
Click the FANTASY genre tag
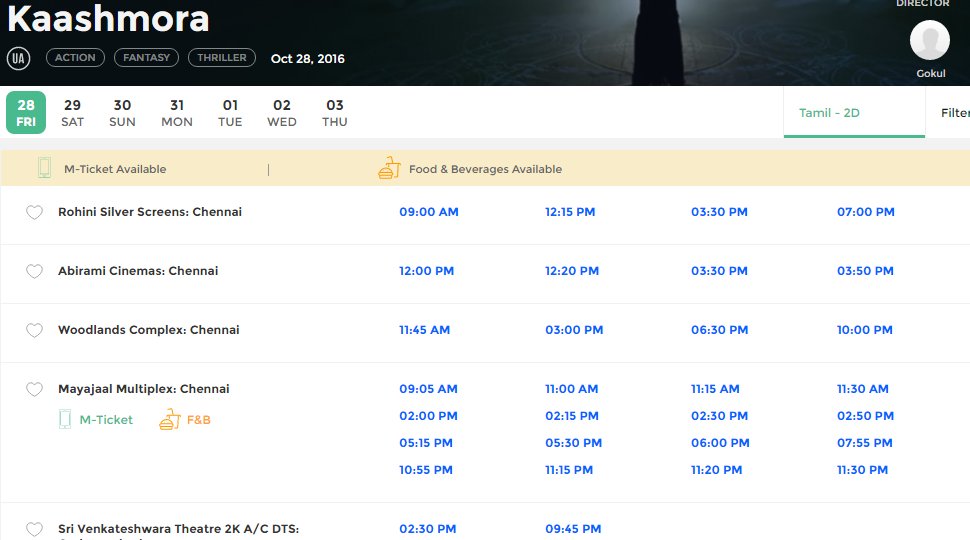[x=147, y=58]
